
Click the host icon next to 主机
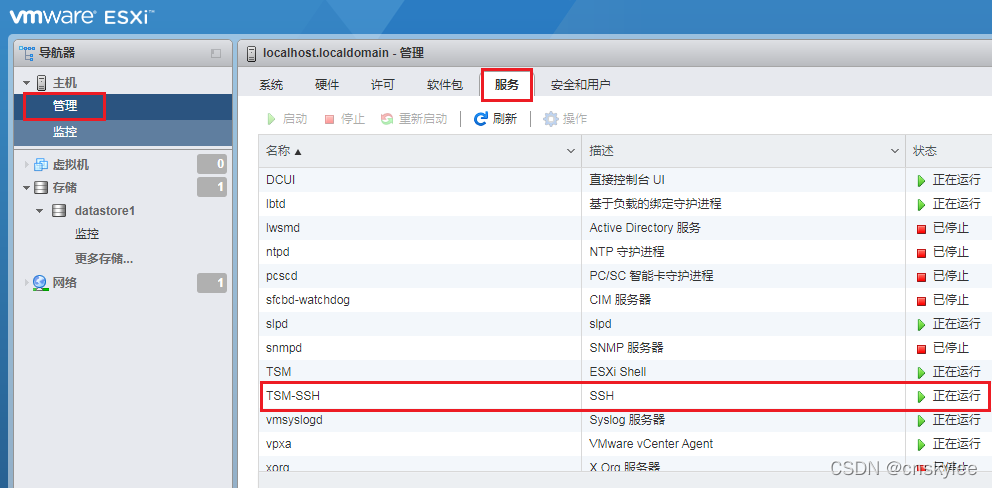[x=42, y=83]
